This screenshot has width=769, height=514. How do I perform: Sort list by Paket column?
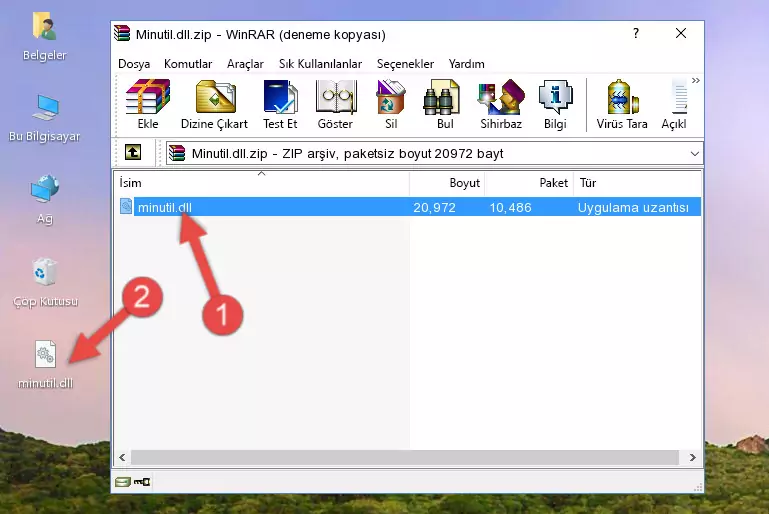coord(529,183)
